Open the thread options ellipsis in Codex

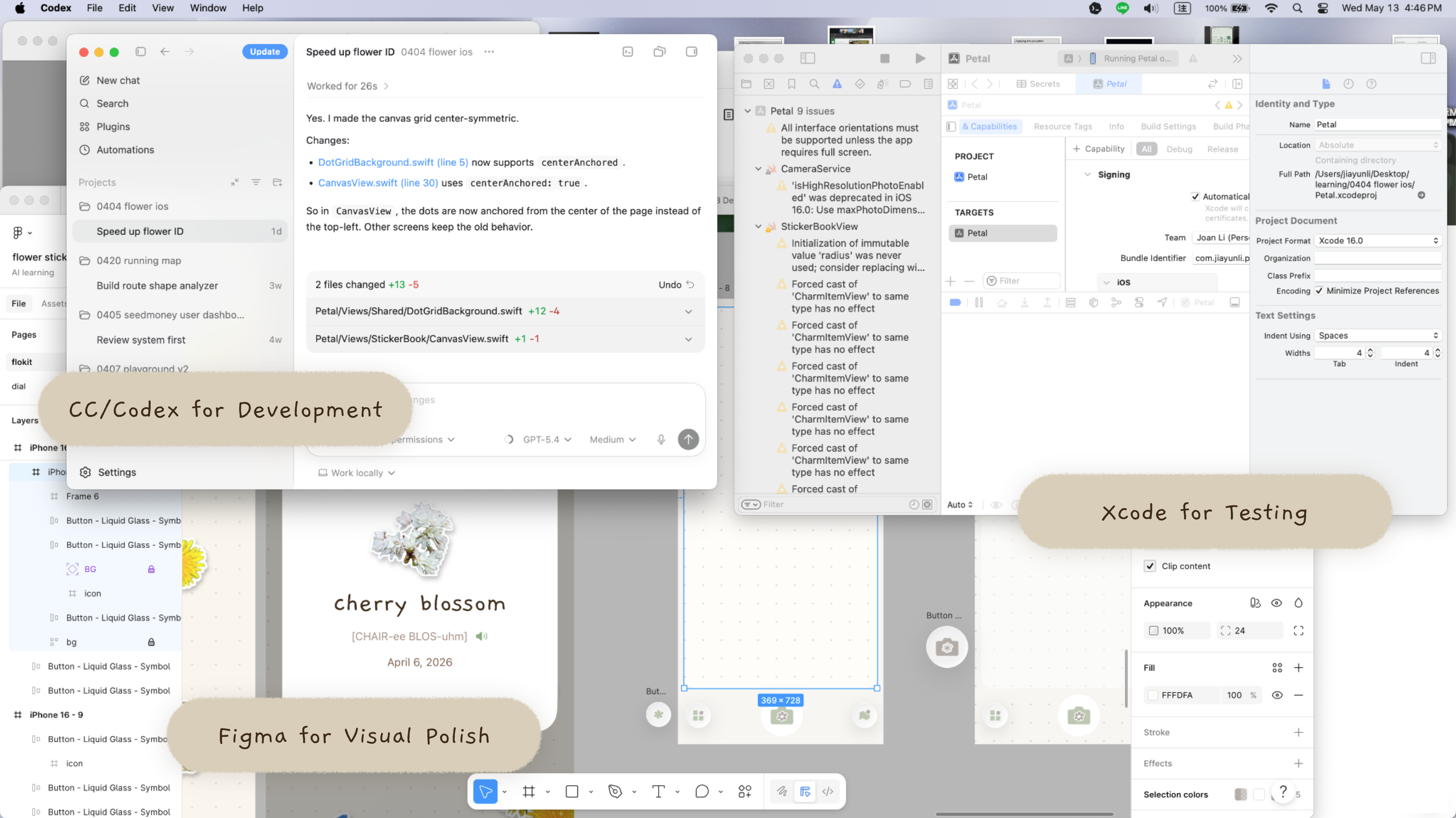coord(489,52)
